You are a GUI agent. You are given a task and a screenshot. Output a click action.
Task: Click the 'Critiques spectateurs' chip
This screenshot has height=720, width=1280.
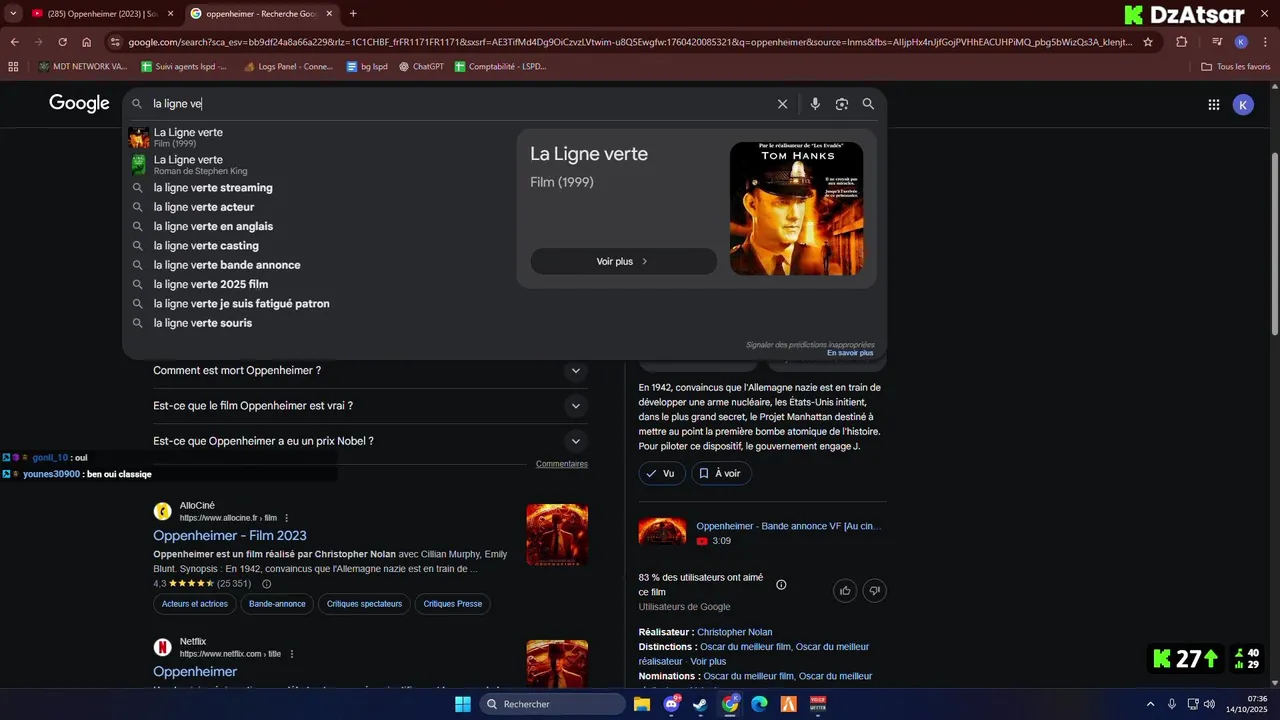pos(364,604)
